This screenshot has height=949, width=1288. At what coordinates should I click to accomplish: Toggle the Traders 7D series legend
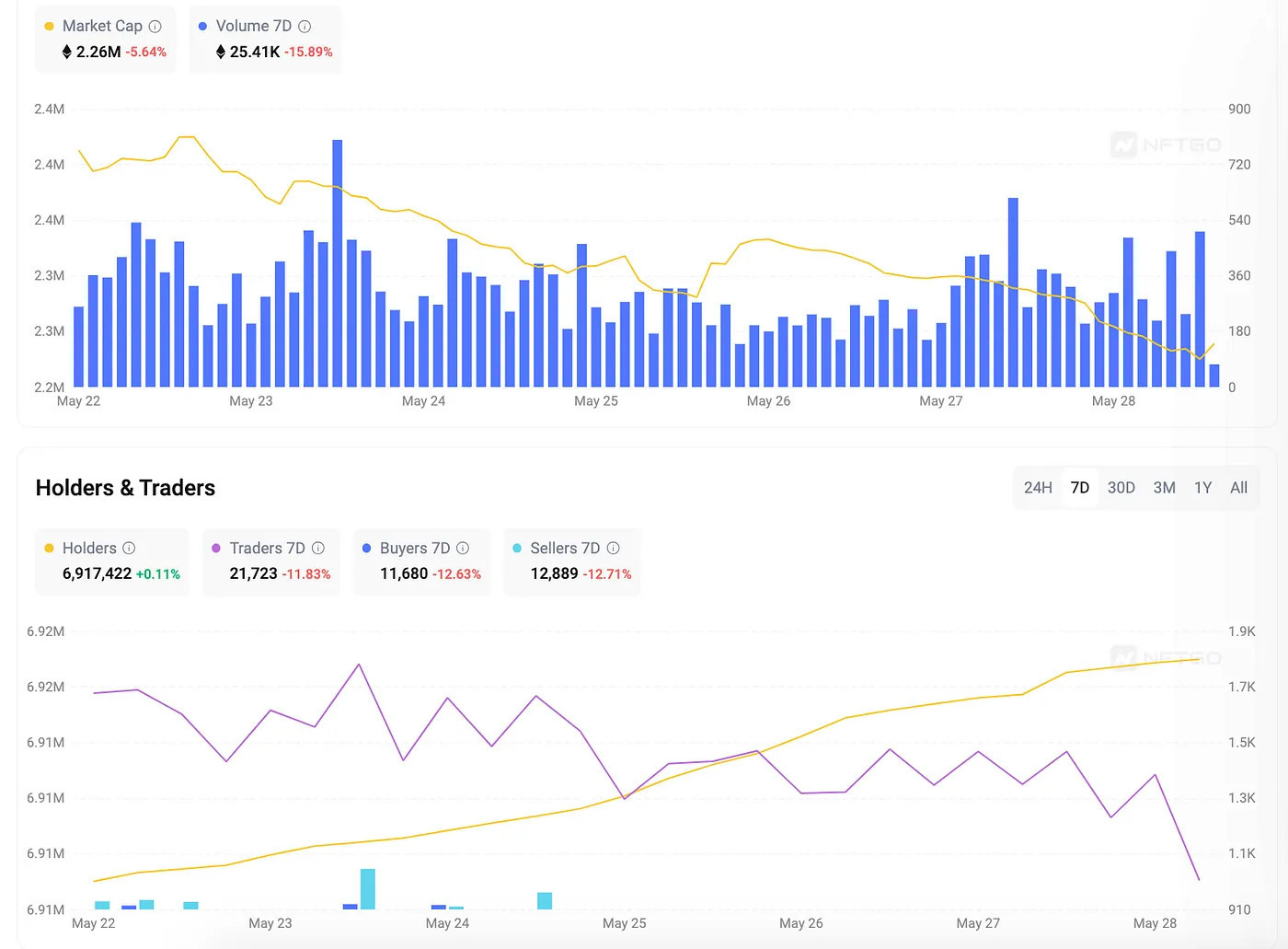point(267,548)
